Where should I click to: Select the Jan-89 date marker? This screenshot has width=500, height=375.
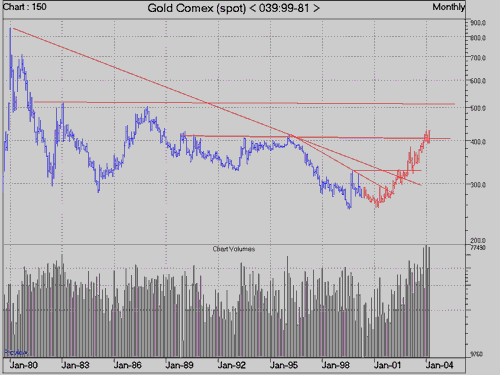coord(179,365)
